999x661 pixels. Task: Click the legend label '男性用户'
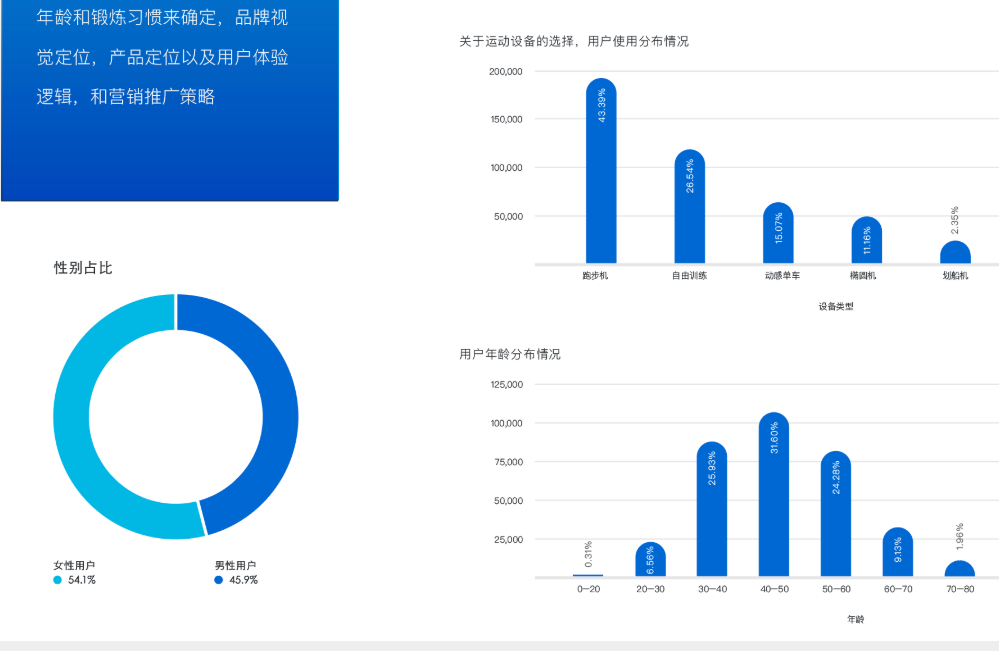coord(235,565)
